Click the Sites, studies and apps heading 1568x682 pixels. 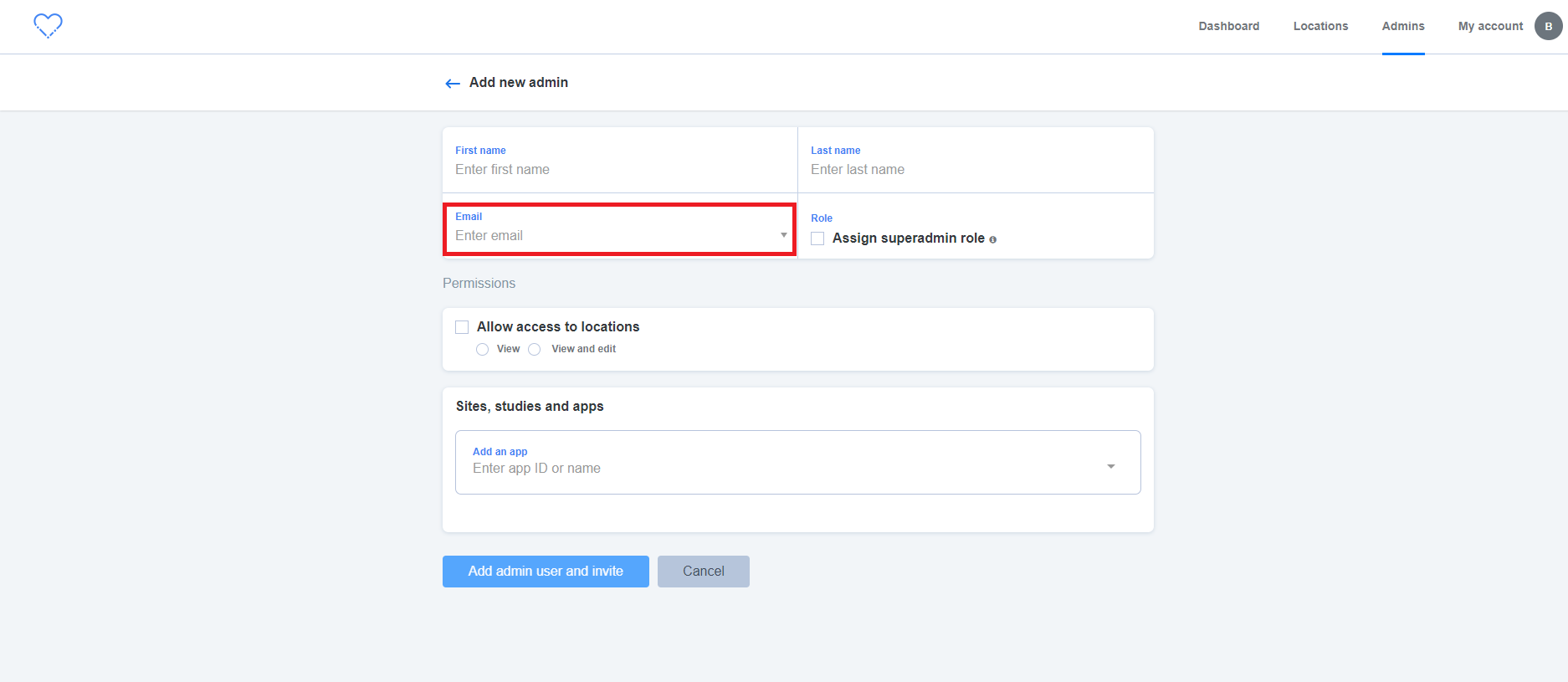(x=530, y=406)
